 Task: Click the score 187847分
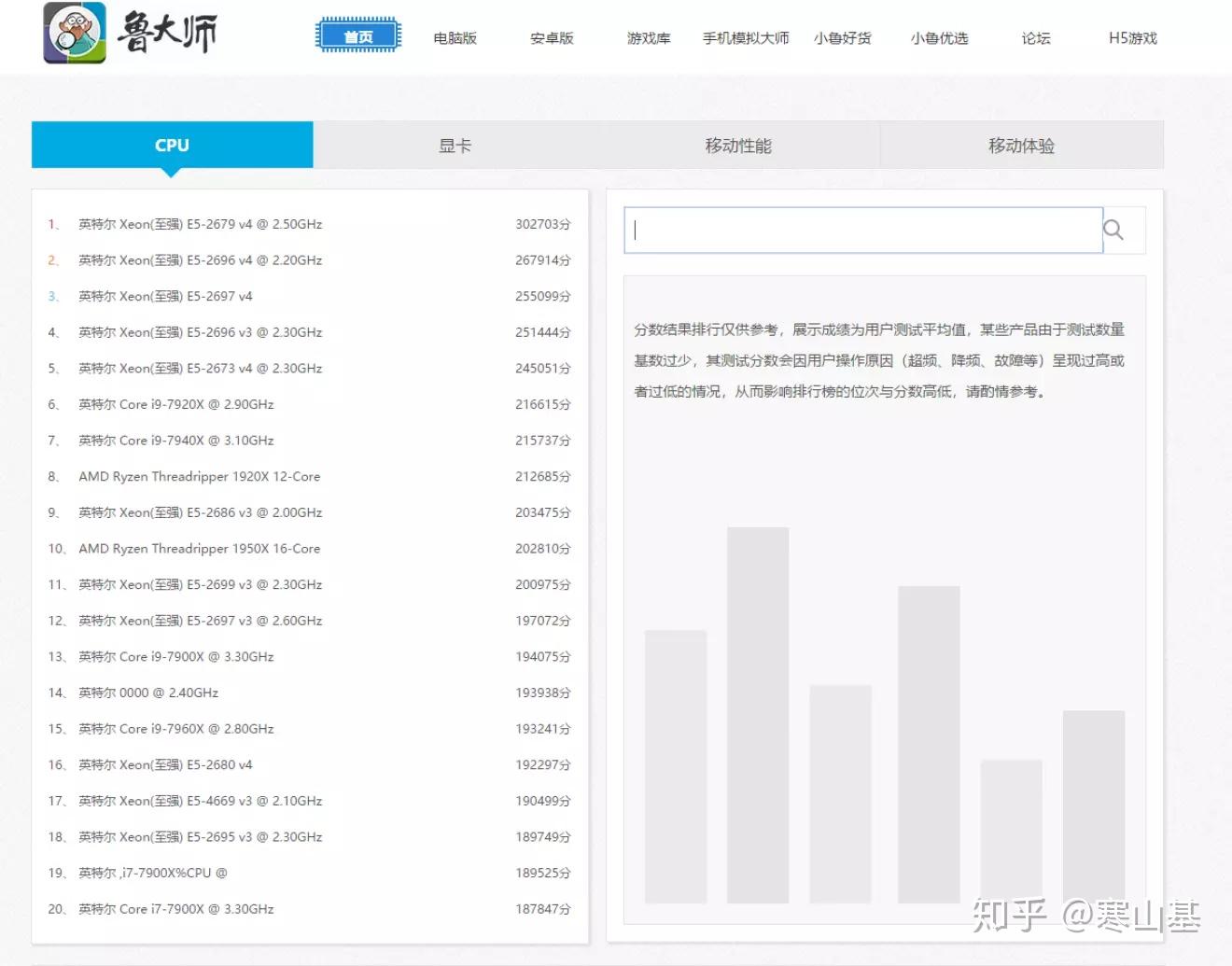point(543,909)
